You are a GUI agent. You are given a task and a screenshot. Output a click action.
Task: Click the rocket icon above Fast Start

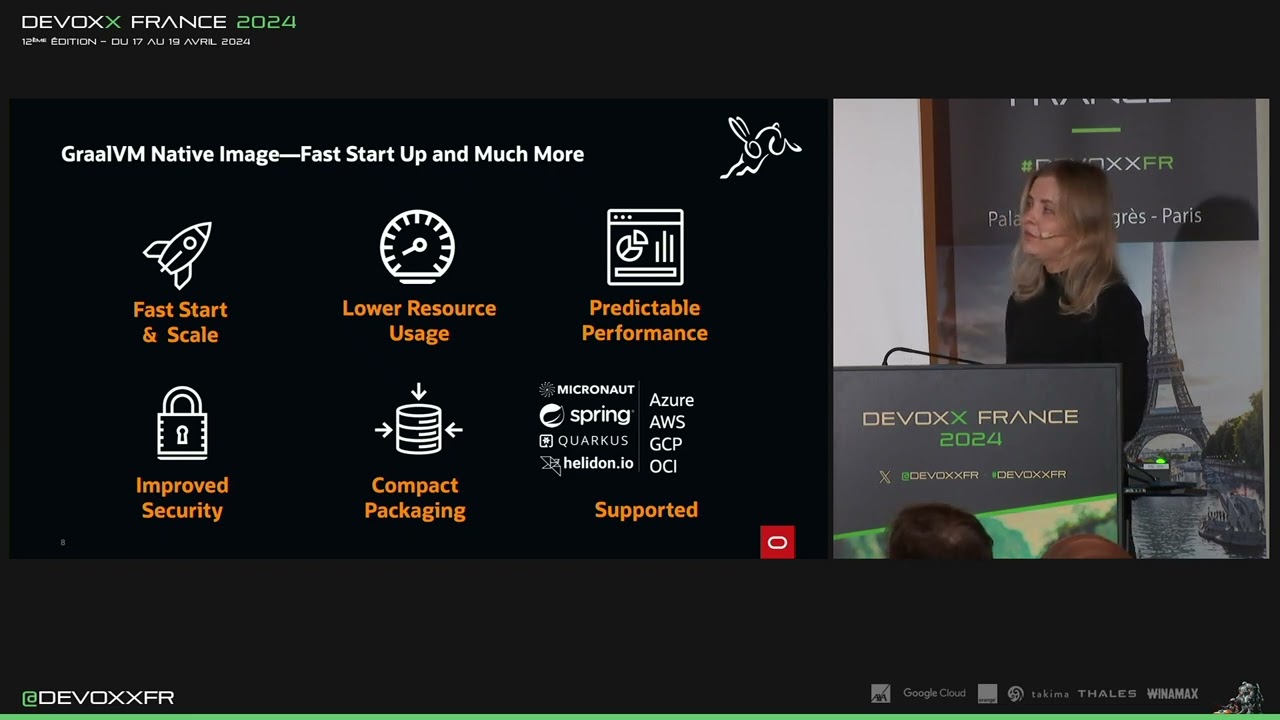(x=178, y=254)
